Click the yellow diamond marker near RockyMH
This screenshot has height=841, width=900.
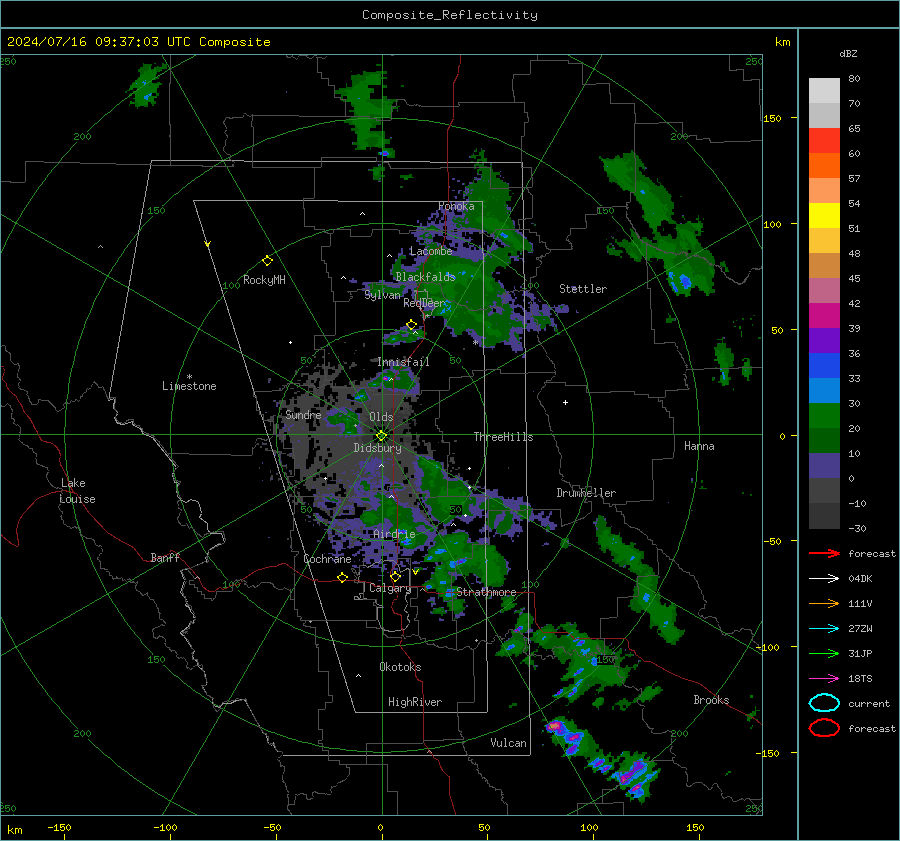267,261
